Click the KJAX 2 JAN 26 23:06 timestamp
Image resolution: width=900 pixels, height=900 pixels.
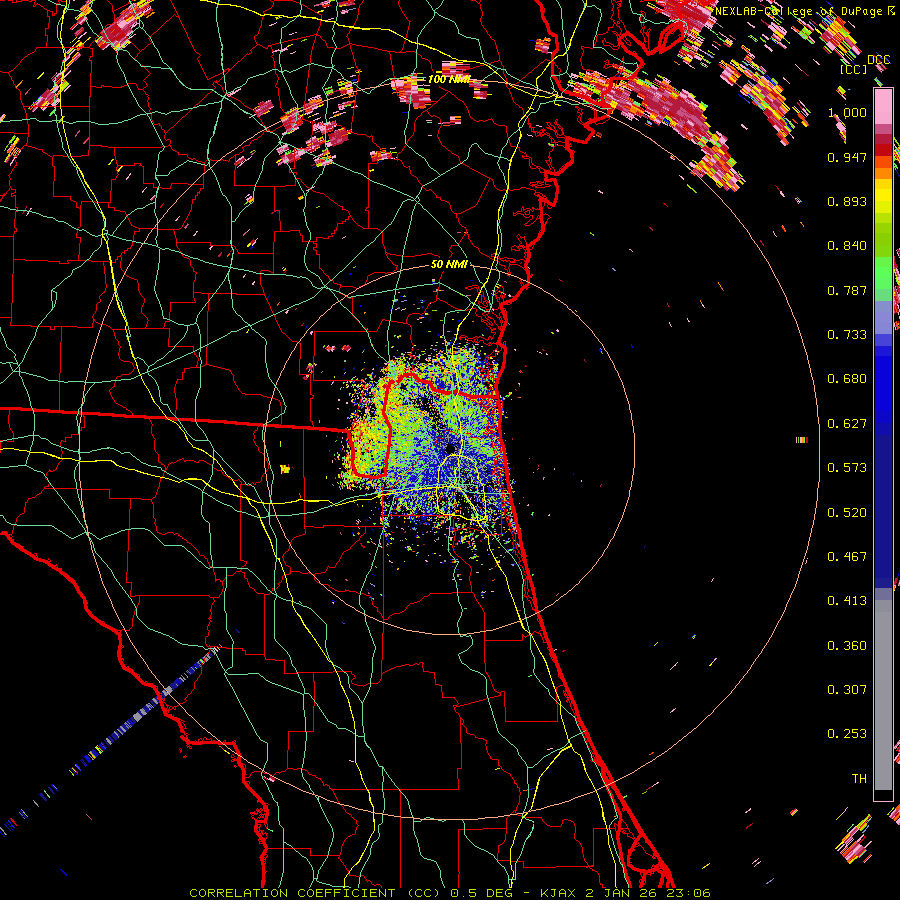tap(625, 893)
